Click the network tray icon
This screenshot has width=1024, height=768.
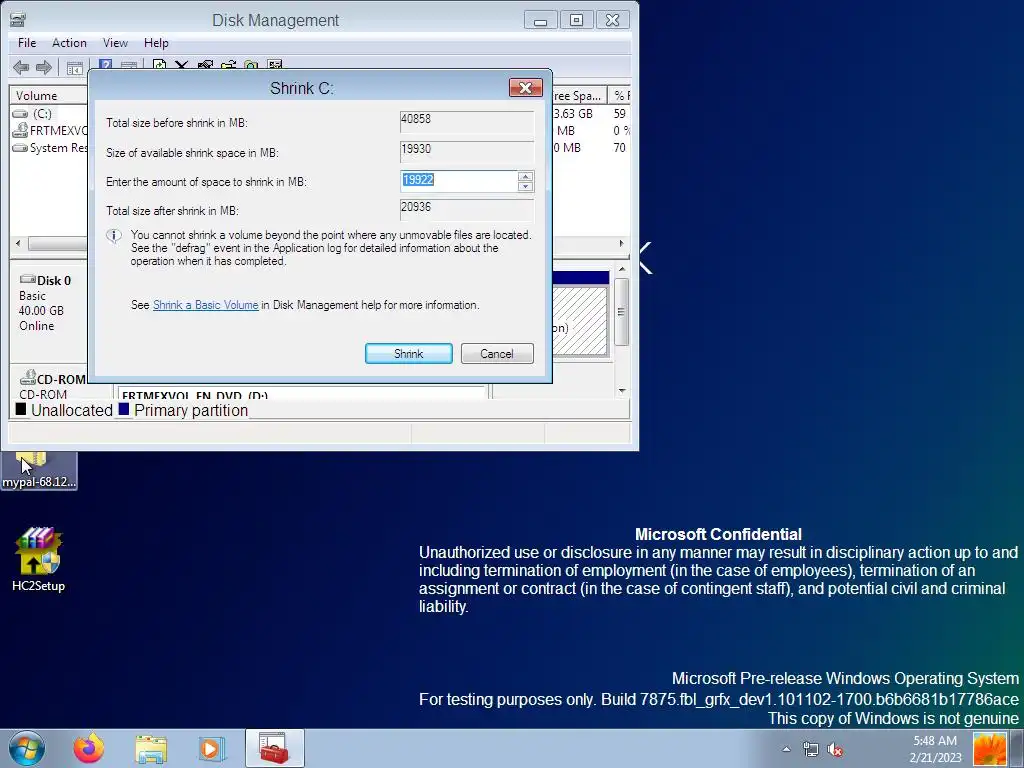pos(810,749)
